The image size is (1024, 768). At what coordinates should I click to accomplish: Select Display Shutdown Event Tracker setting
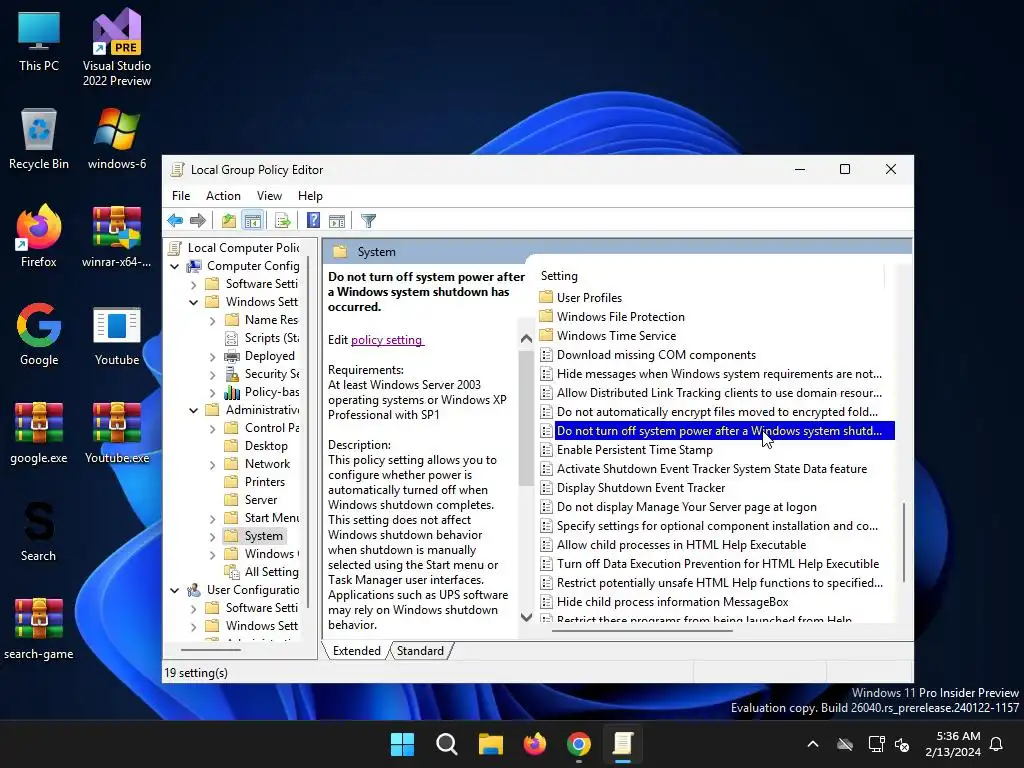point(641,488)
